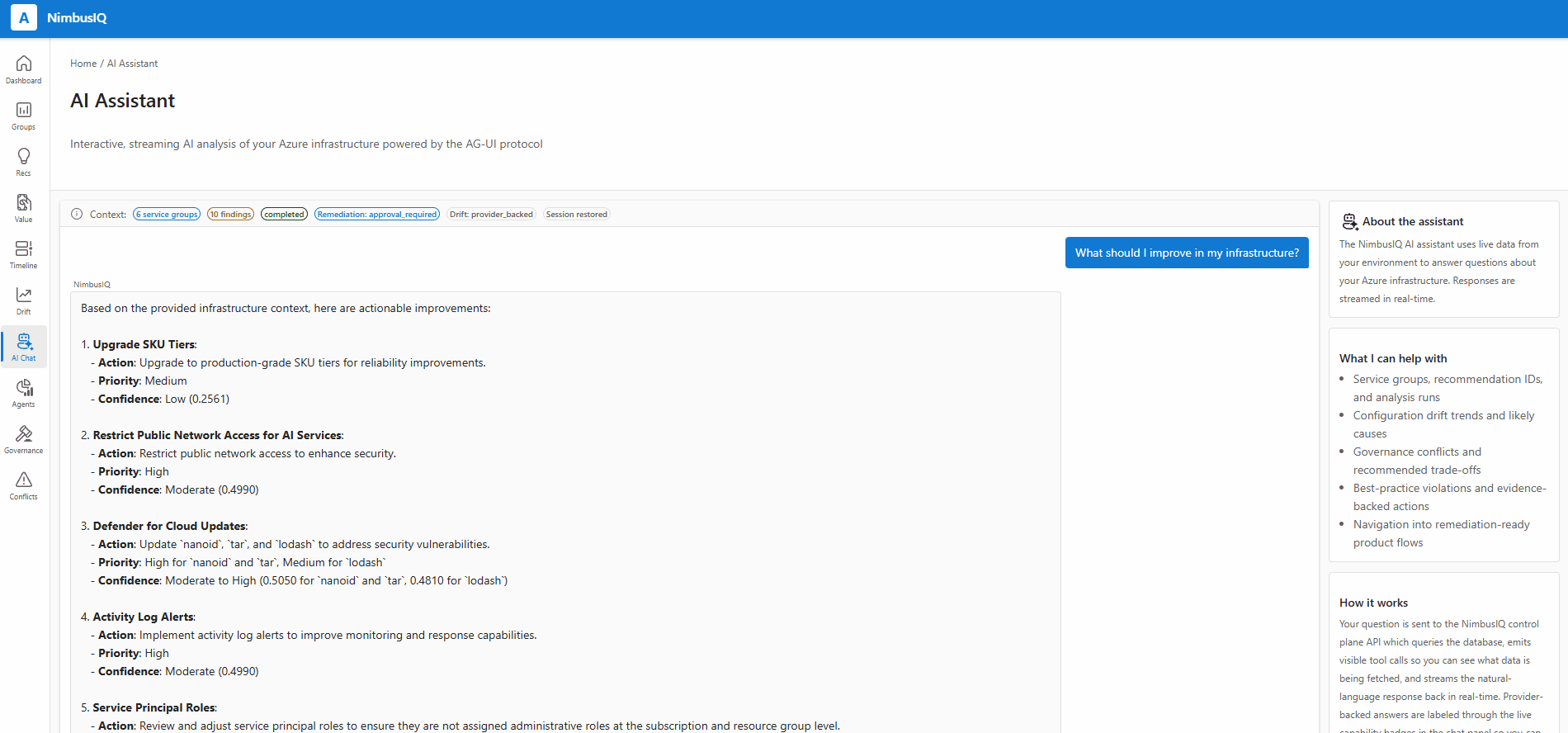The image size is (1568, 733).
Task: Click the Context info icon
Action: [x=77, y=214]
